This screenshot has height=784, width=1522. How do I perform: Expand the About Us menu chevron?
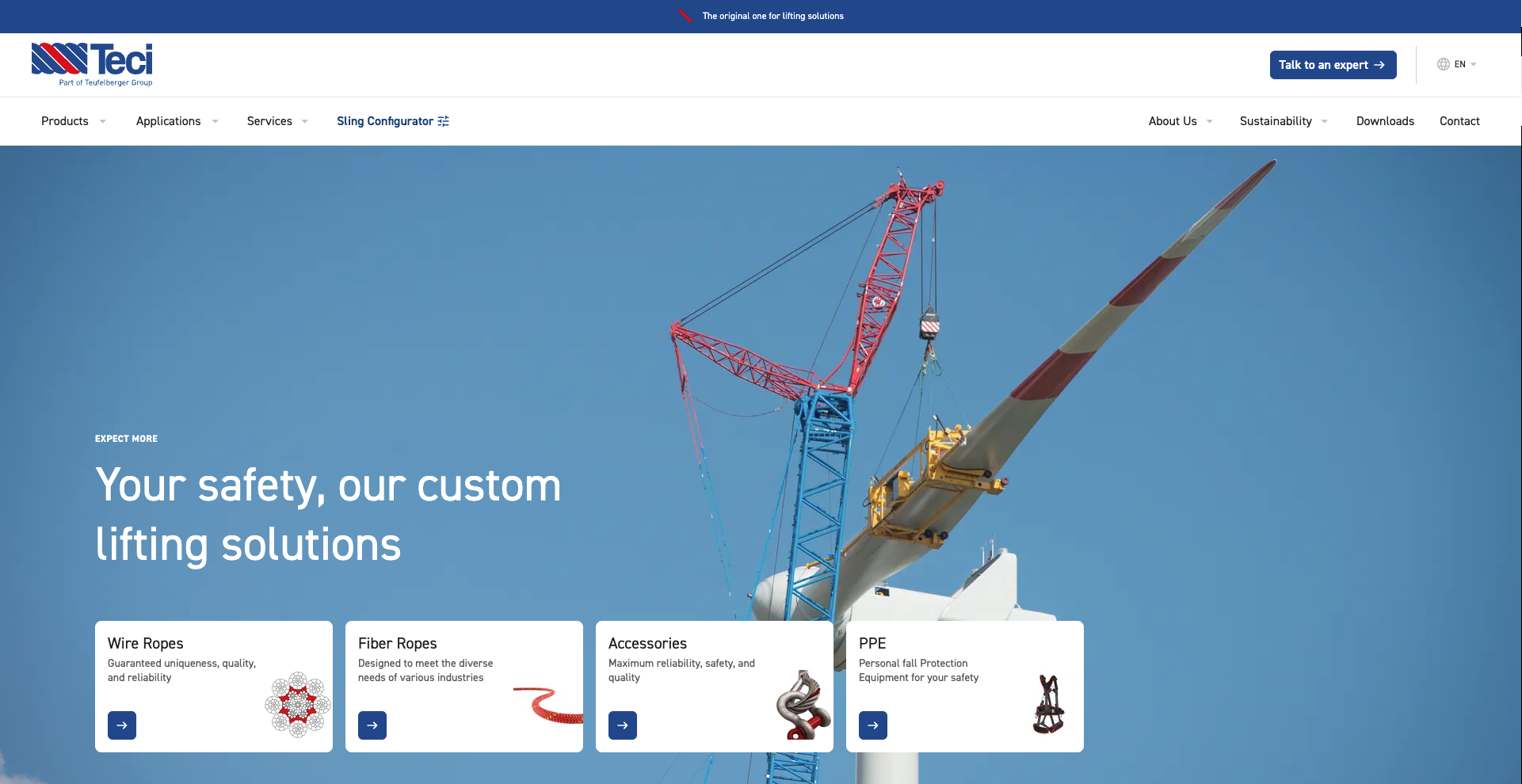click(x=1210, y=121)
